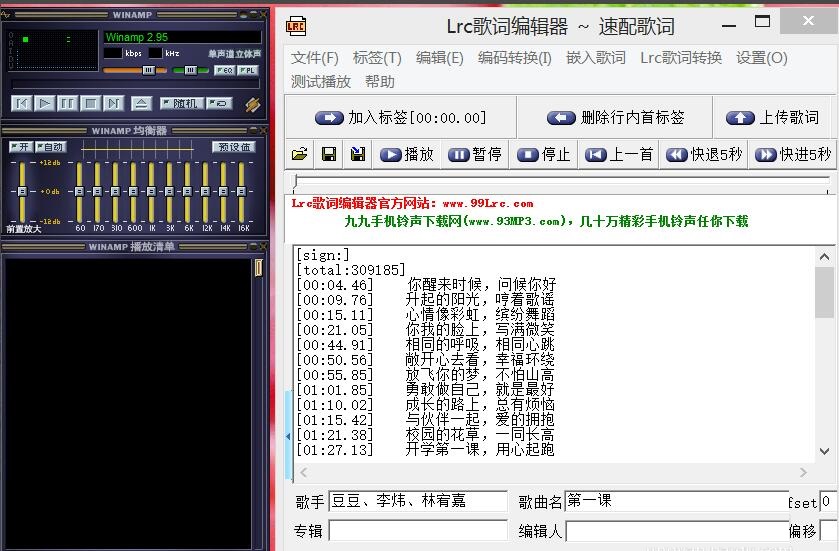Click 专辑 album input field
The height and width of the screenshot is (551, 839).
point(418,531)
